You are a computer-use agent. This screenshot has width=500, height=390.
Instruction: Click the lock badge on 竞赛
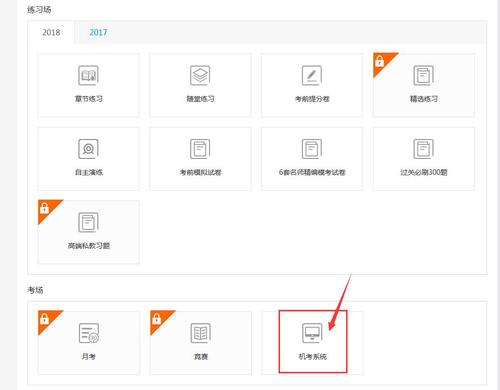(156, 319)
